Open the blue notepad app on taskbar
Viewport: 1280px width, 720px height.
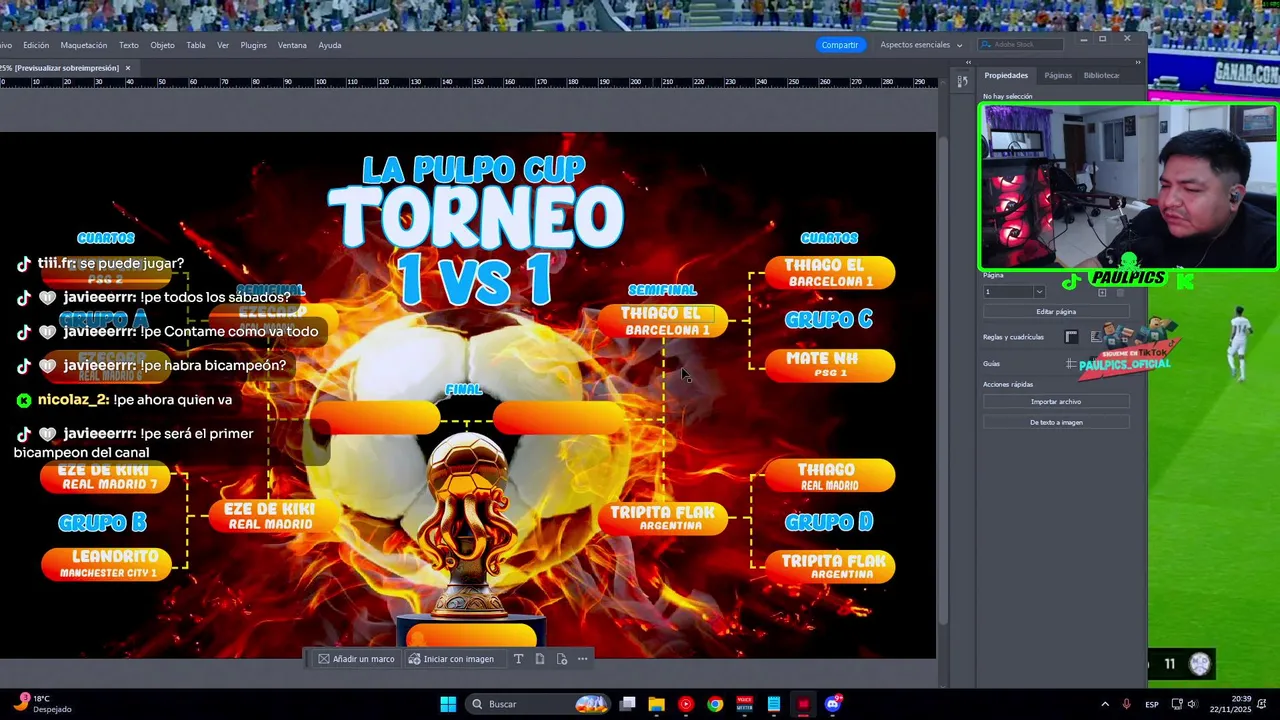click(774, 704)
